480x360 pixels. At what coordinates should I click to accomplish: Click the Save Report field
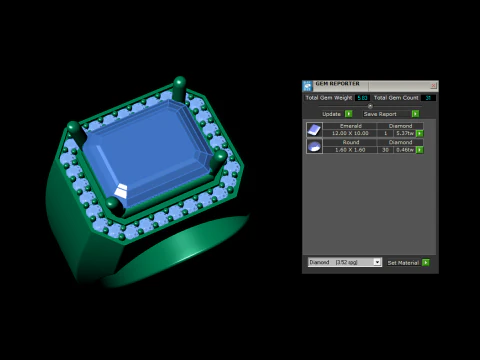[x=386, y=114]
